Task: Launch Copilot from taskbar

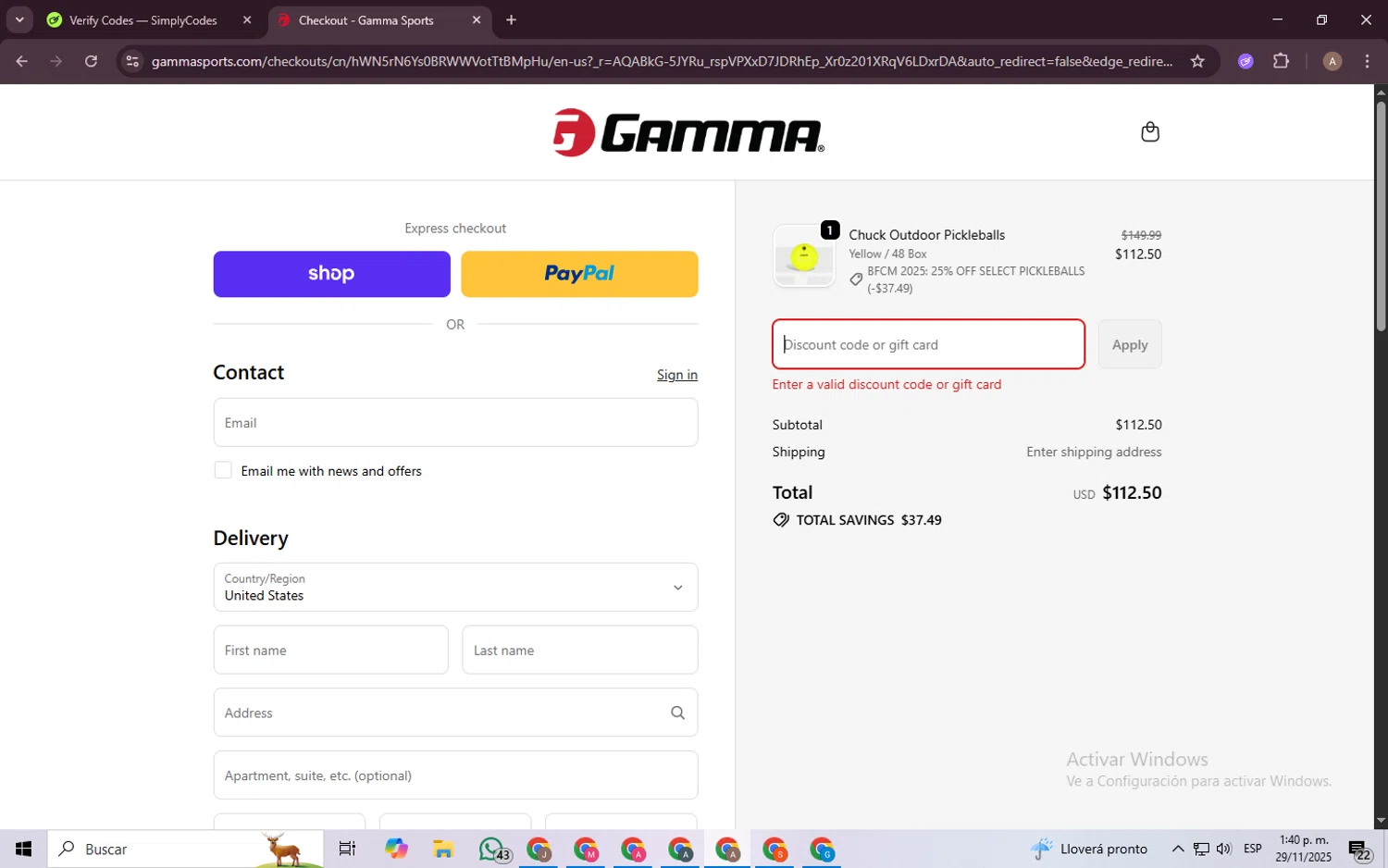Action: tap(396, 849)
